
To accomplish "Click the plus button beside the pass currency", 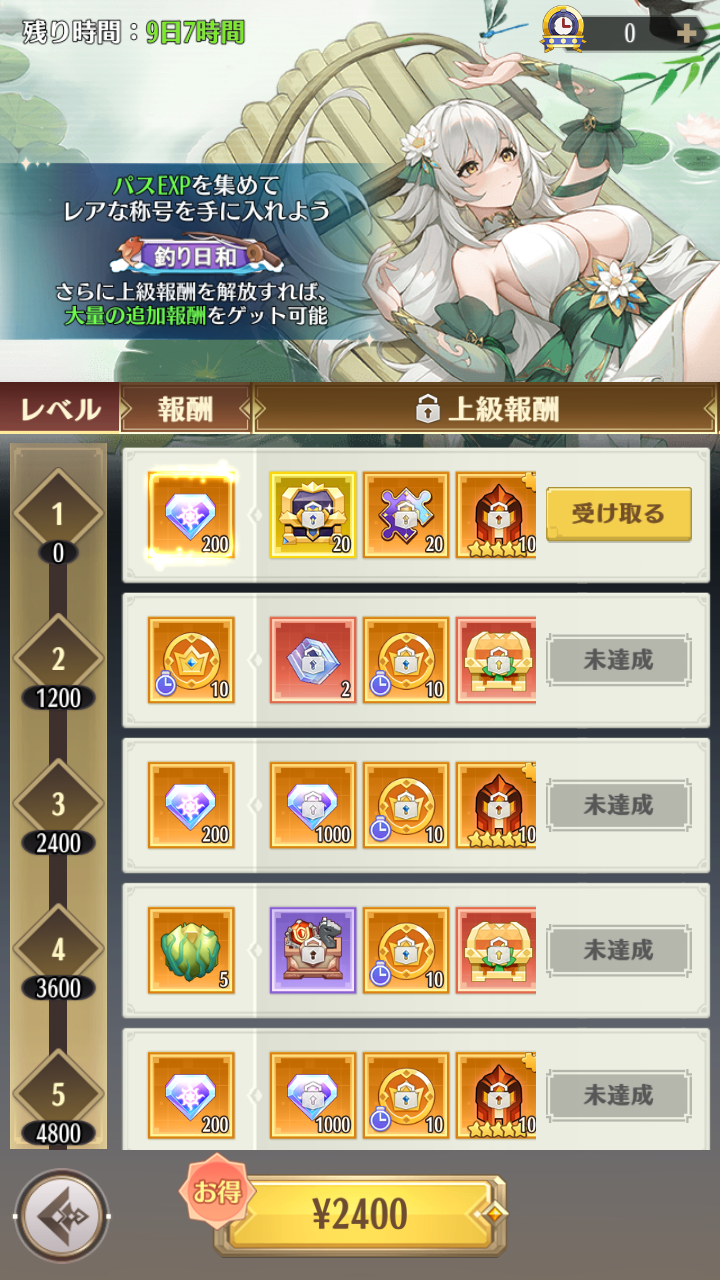I will pyautogui.click(x=687, y=33).
